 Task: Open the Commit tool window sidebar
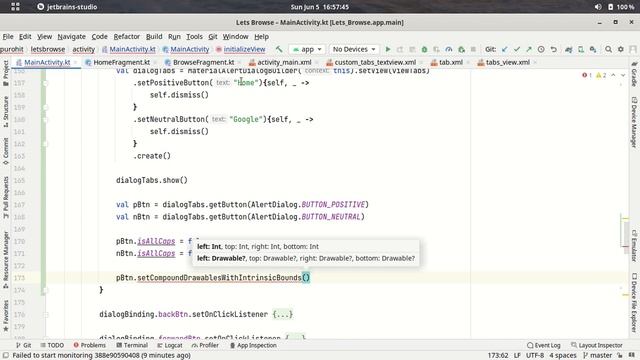coord(6,151)
